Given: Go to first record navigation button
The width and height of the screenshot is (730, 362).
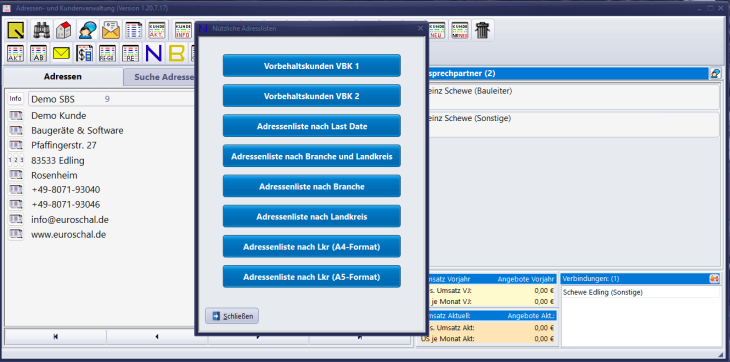Looking at the screenshot, I should tap(56, 337).
